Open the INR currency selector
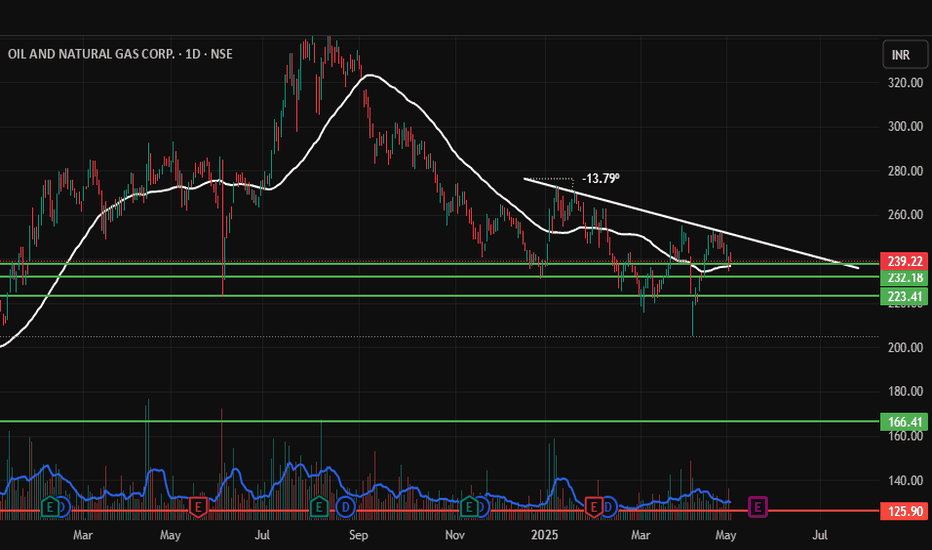Screen dimensions: 932x550 click(x=904, y=55)
